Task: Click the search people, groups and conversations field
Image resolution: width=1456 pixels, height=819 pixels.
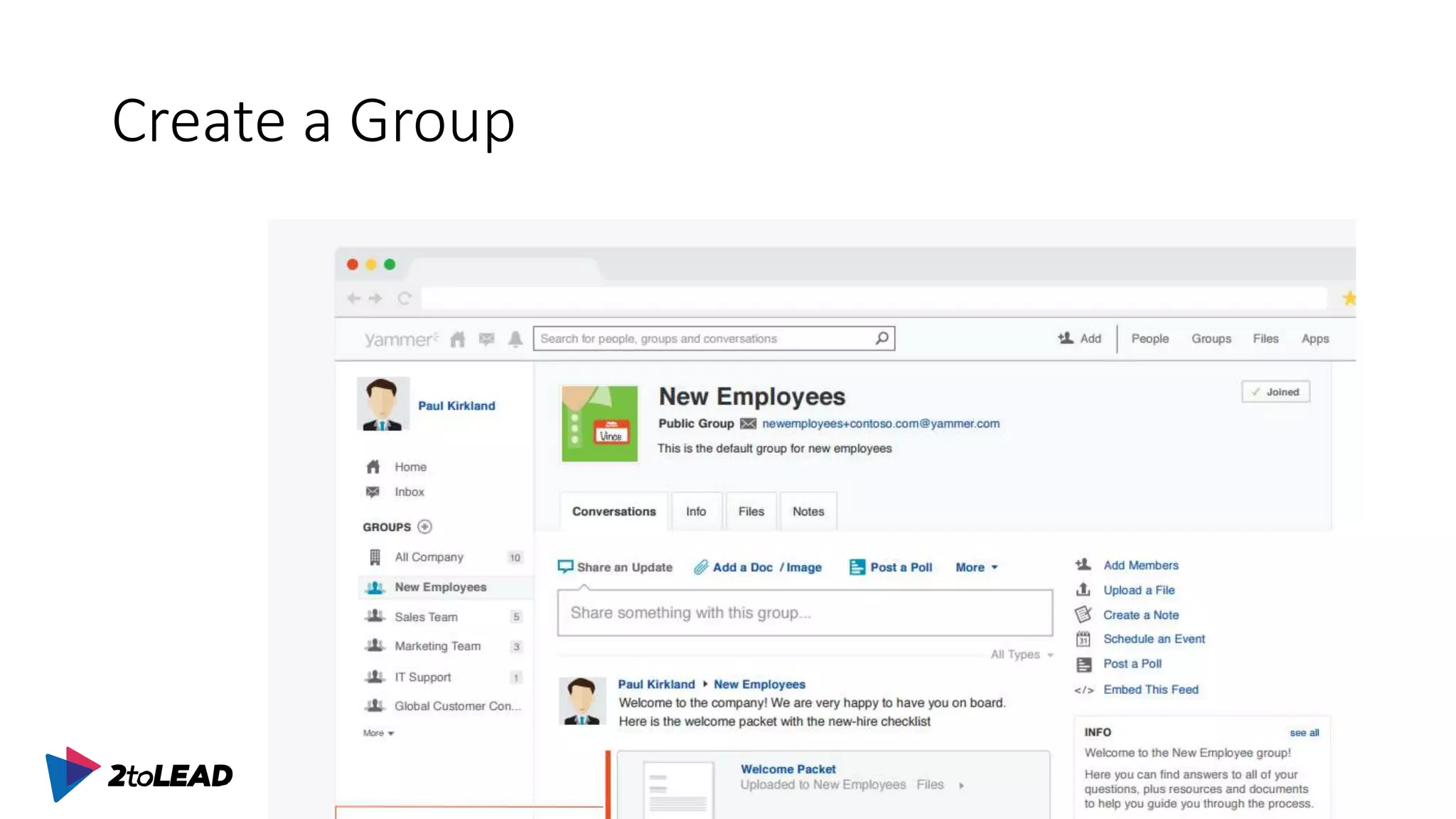Action: 714,338
